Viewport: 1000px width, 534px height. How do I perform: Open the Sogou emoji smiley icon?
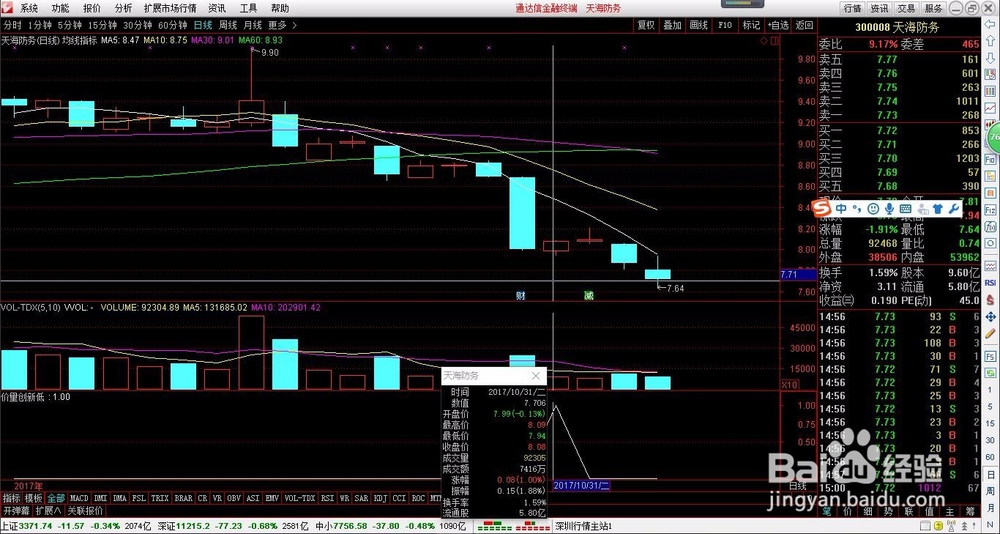click(x=873, y=209)
